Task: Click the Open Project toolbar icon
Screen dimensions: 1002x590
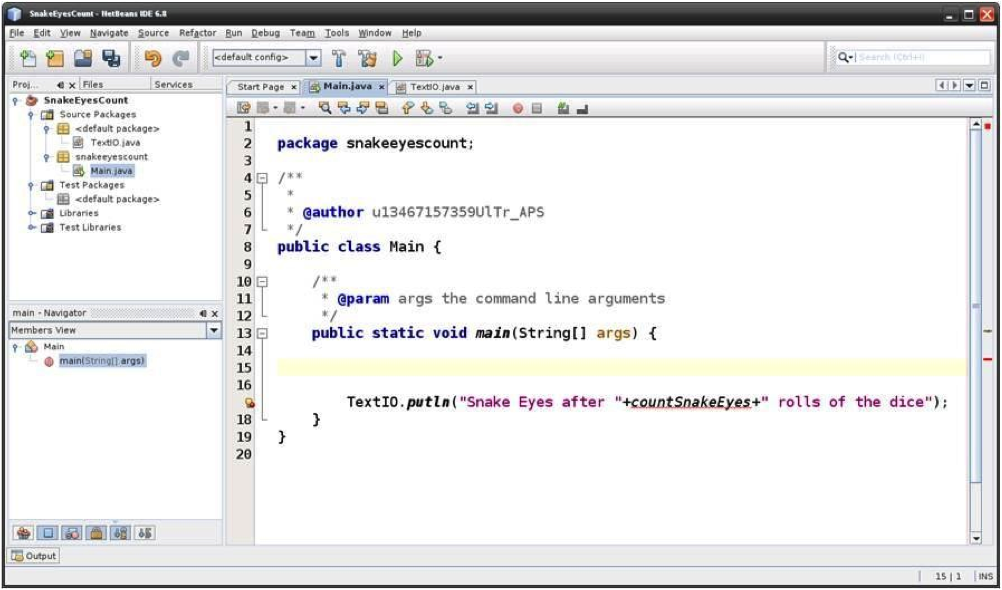Action: click(x=84, y=58)
